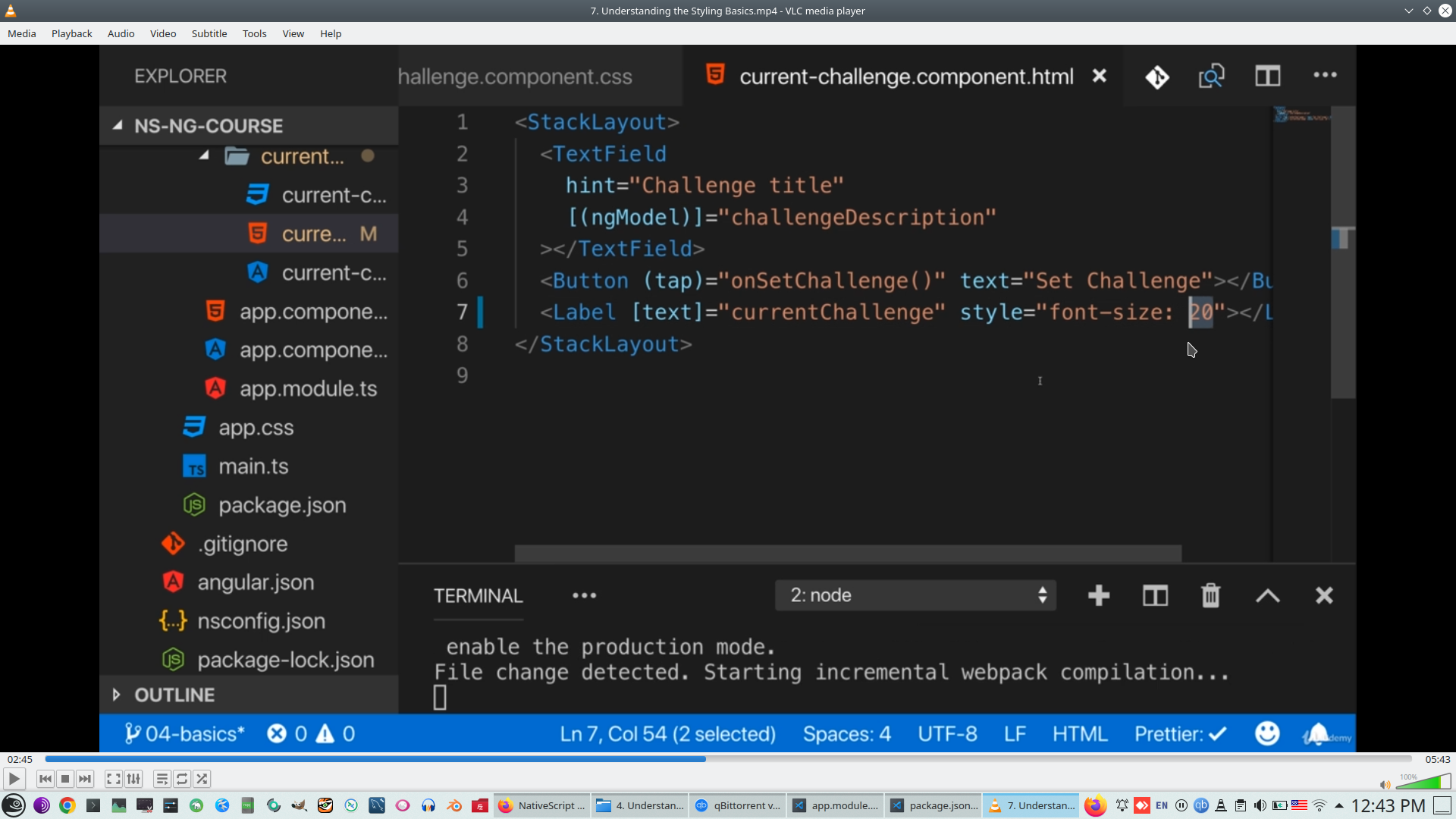Show the playlist via playlist icon

(162, 779)
